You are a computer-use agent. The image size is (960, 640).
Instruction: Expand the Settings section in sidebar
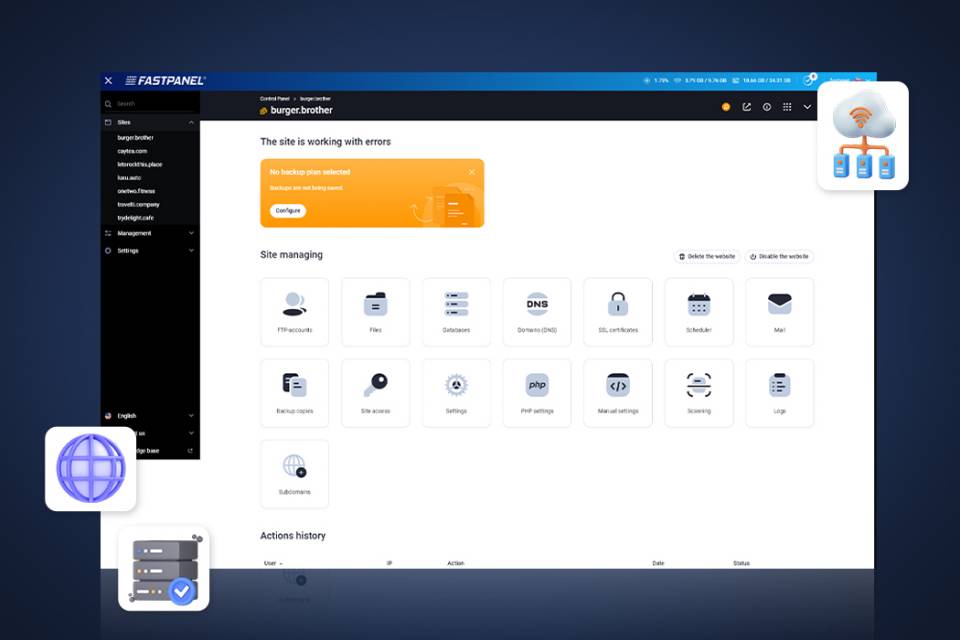pyautogui.click(x=150, y=251)
